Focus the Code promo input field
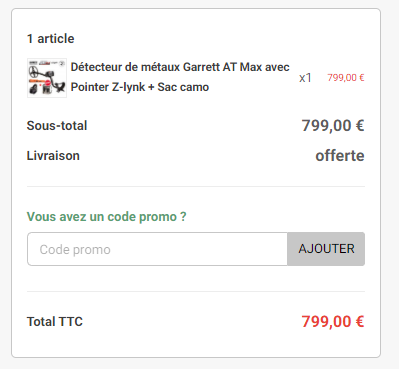 point(157,249)
